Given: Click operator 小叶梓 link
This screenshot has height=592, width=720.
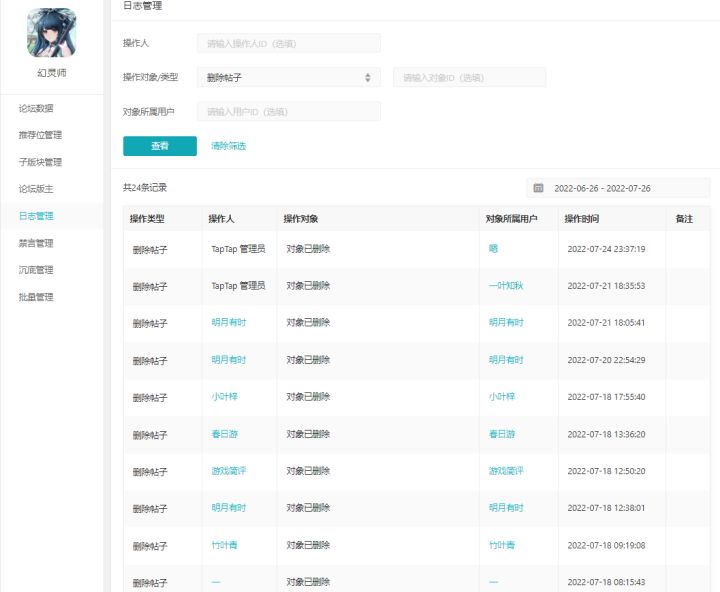Looking at the screenshot, I should pyautogui.click(x=225, y=396).
